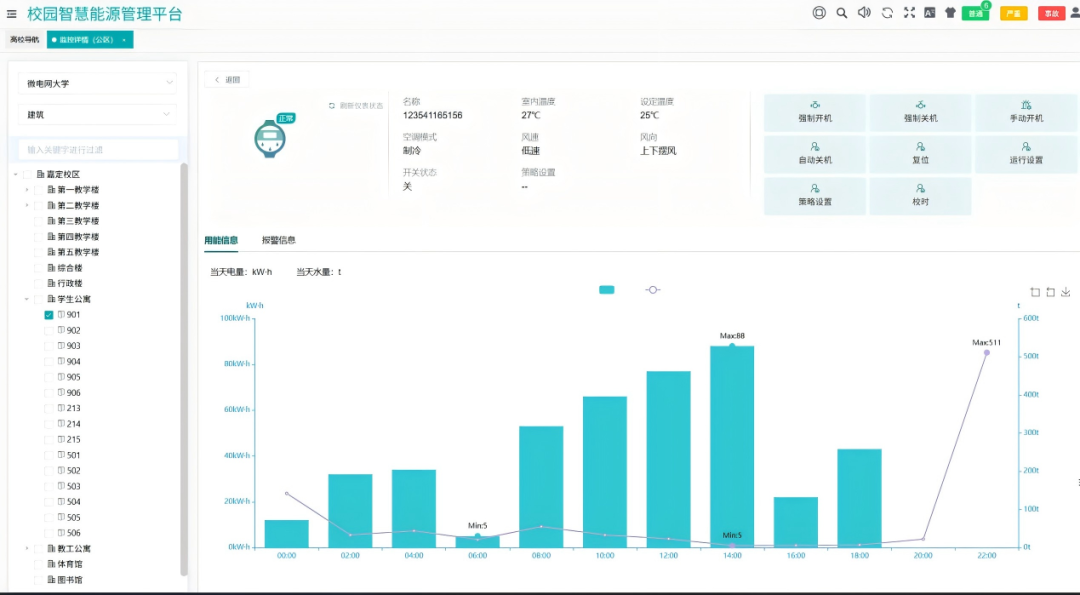Check the 综合楼 checkbox

39,268
